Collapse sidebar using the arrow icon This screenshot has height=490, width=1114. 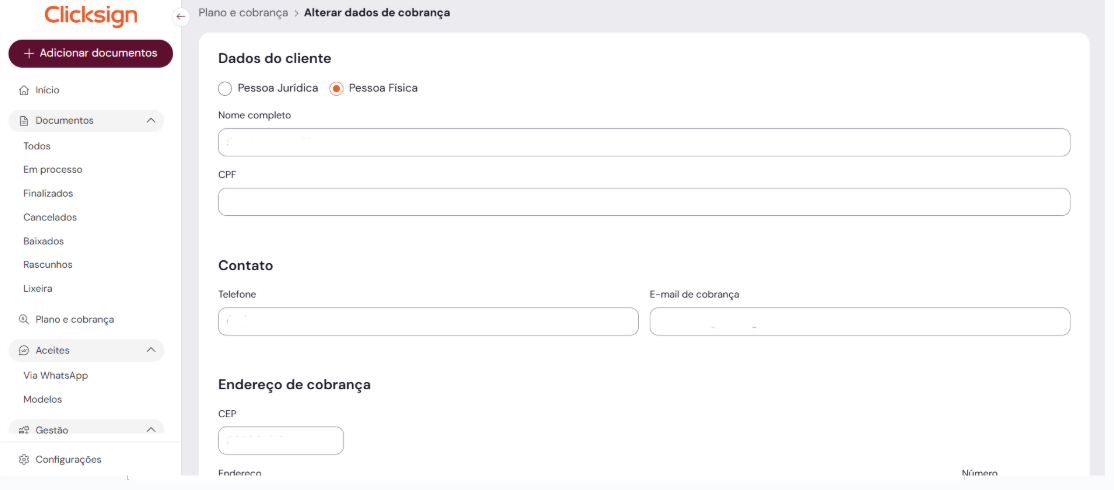coord(181,16)
